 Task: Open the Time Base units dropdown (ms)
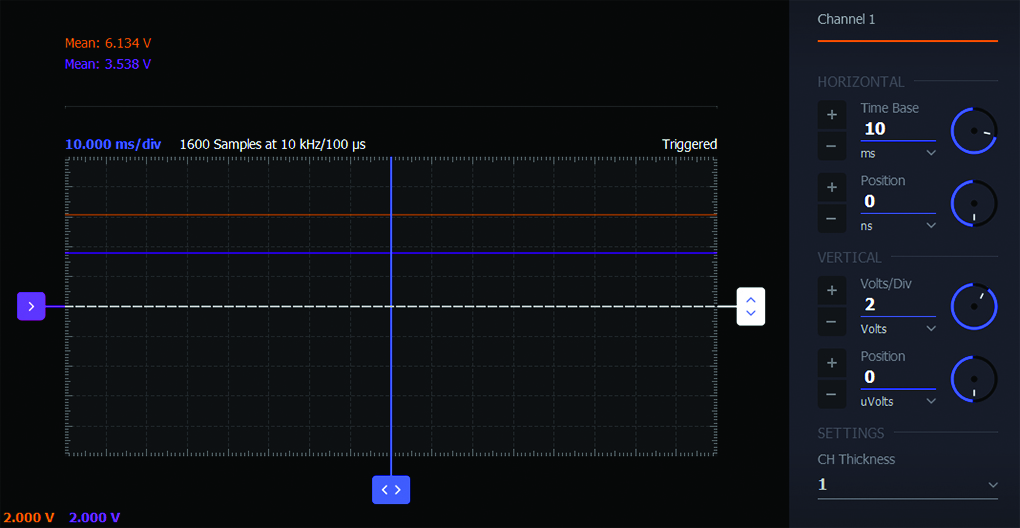click(898, 153)
